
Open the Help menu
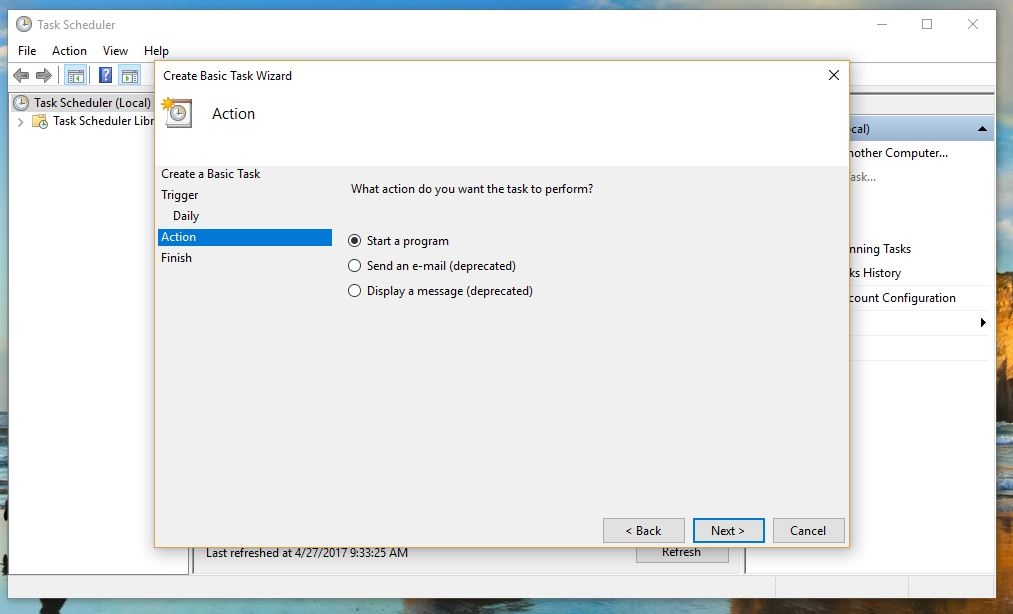coord(156,50)
